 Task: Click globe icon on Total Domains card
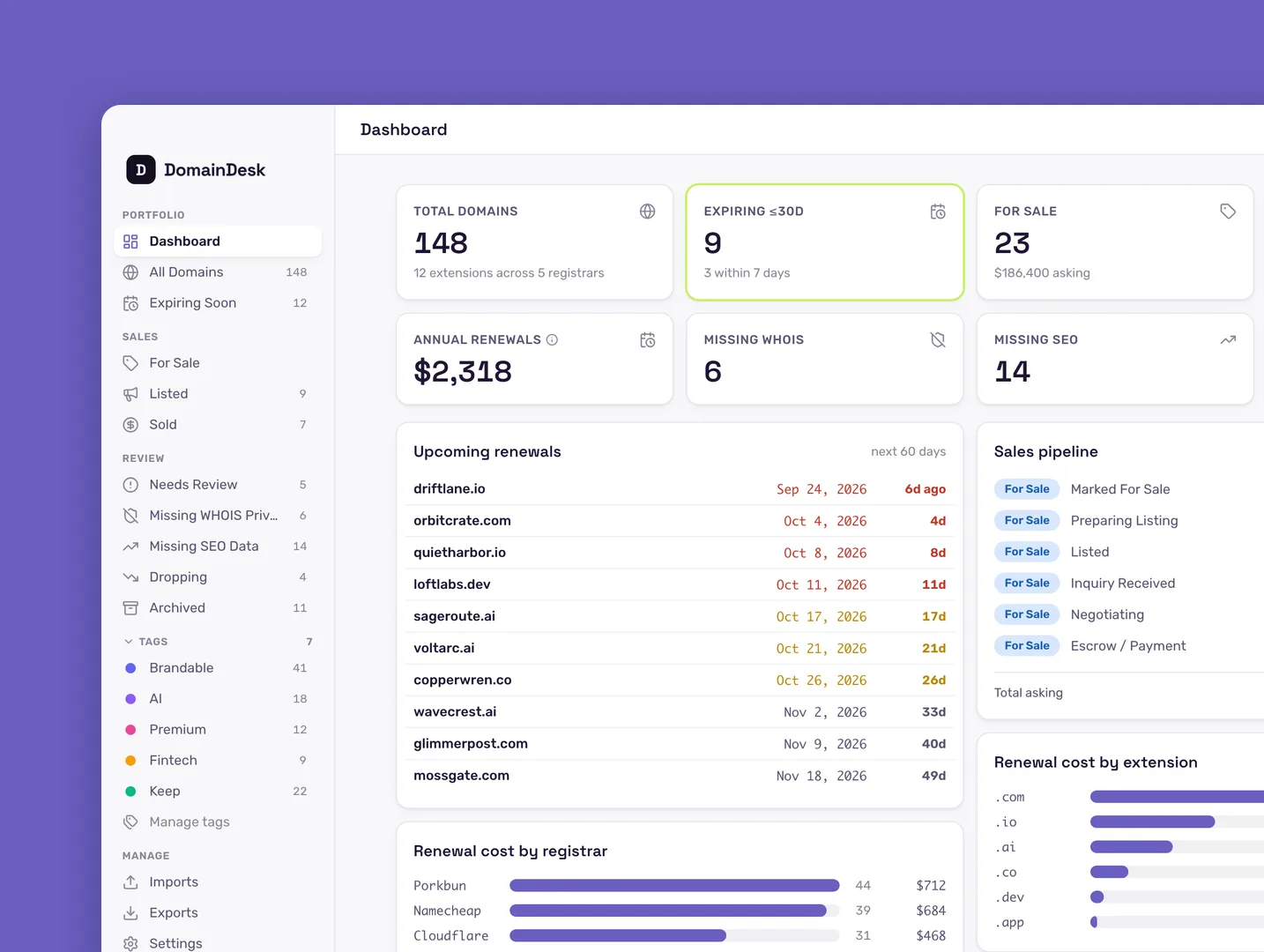(647, 212)
